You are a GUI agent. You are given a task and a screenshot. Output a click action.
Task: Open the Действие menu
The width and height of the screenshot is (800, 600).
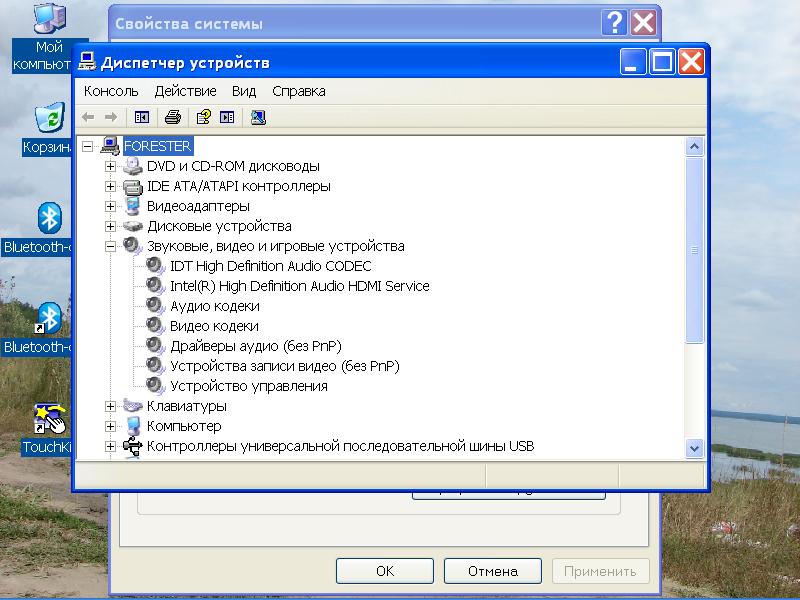click(x=185, y=91)
